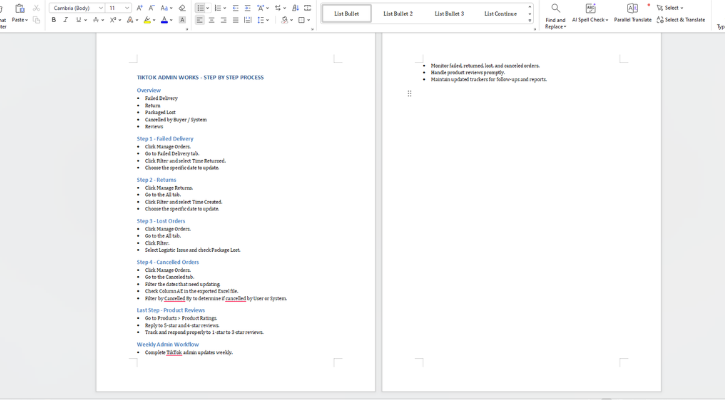This screenshot has width=725, height=400.
Task: Expand the Paste options arrow
Action: coord(26,20)
